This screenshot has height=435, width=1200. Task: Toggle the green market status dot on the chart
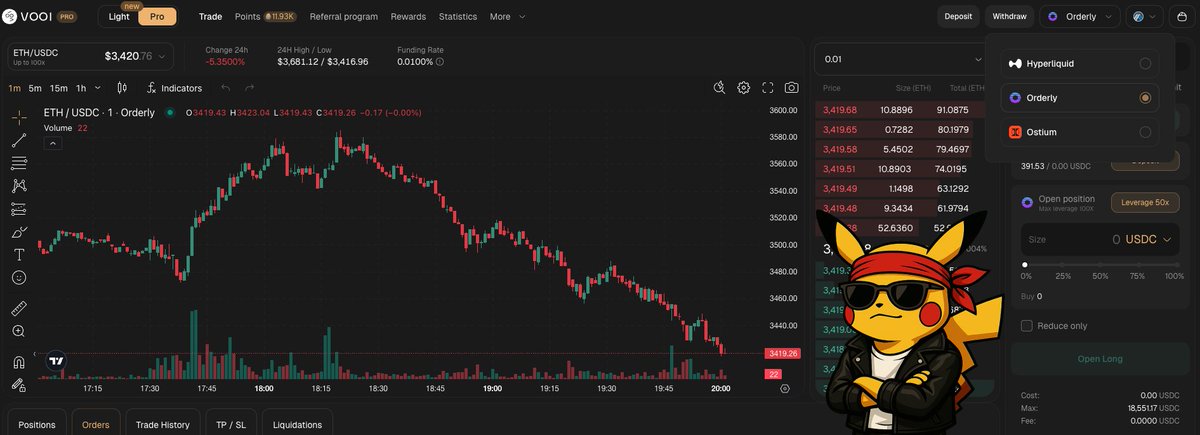[x=170, y=113]
